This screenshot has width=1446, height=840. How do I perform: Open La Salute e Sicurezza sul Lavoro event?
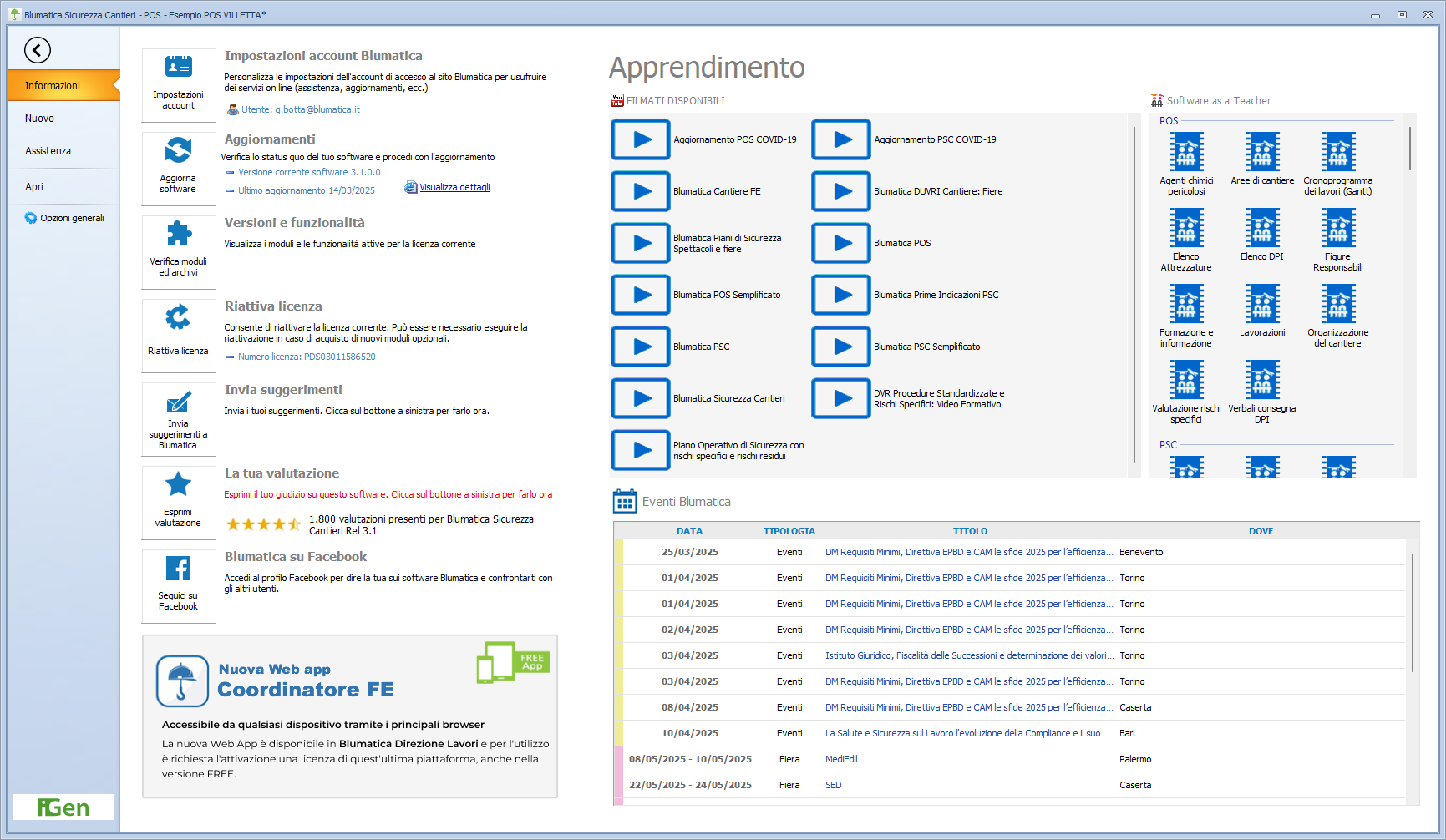(x=968, y=733)
